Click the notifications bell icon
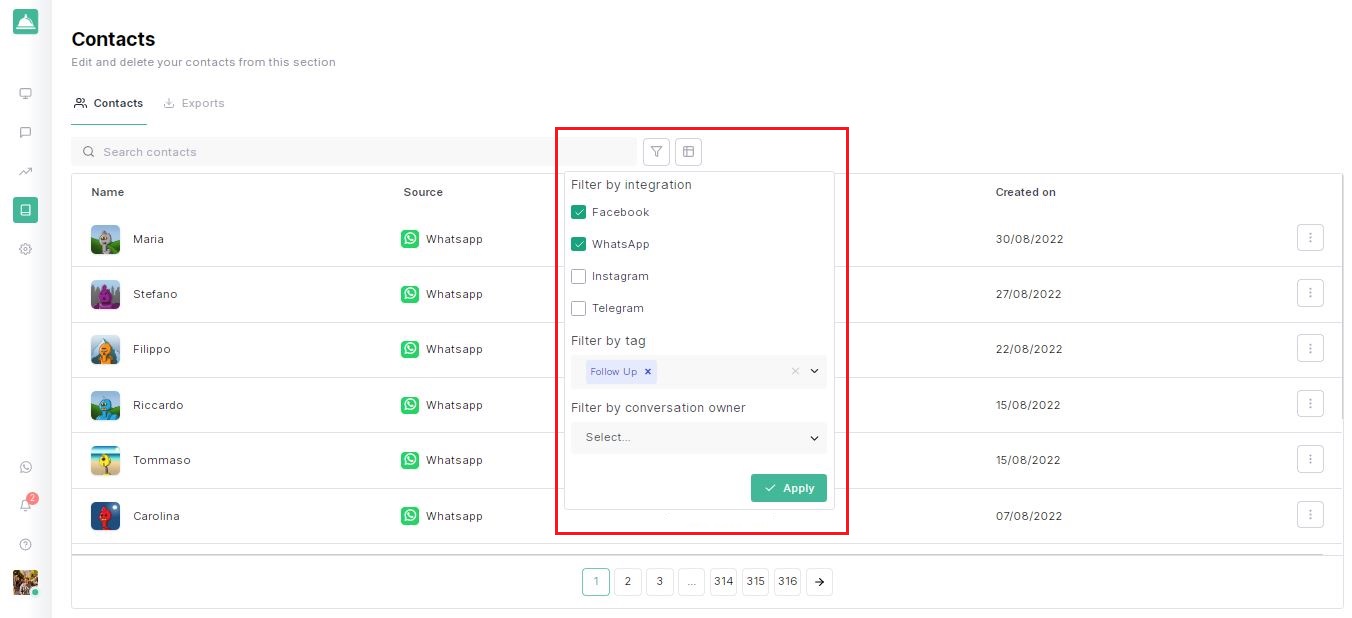 pos(26,506)
